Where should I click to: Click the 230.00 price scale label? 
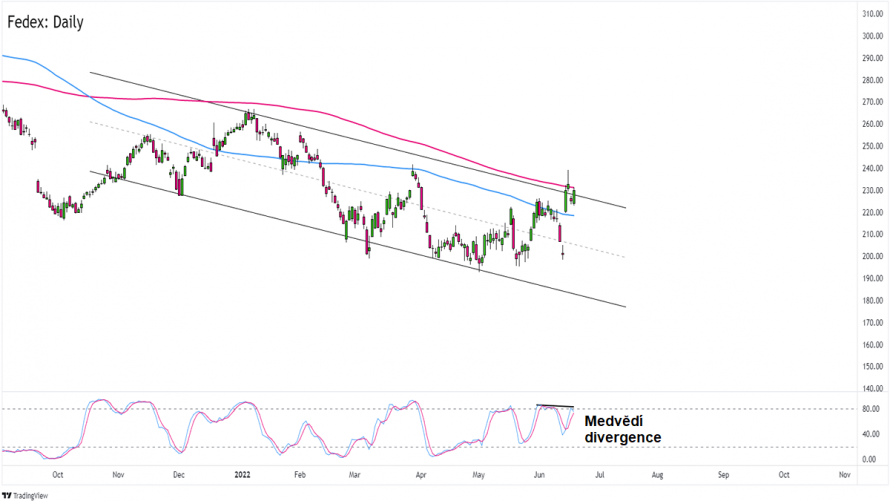coord(872,191)
